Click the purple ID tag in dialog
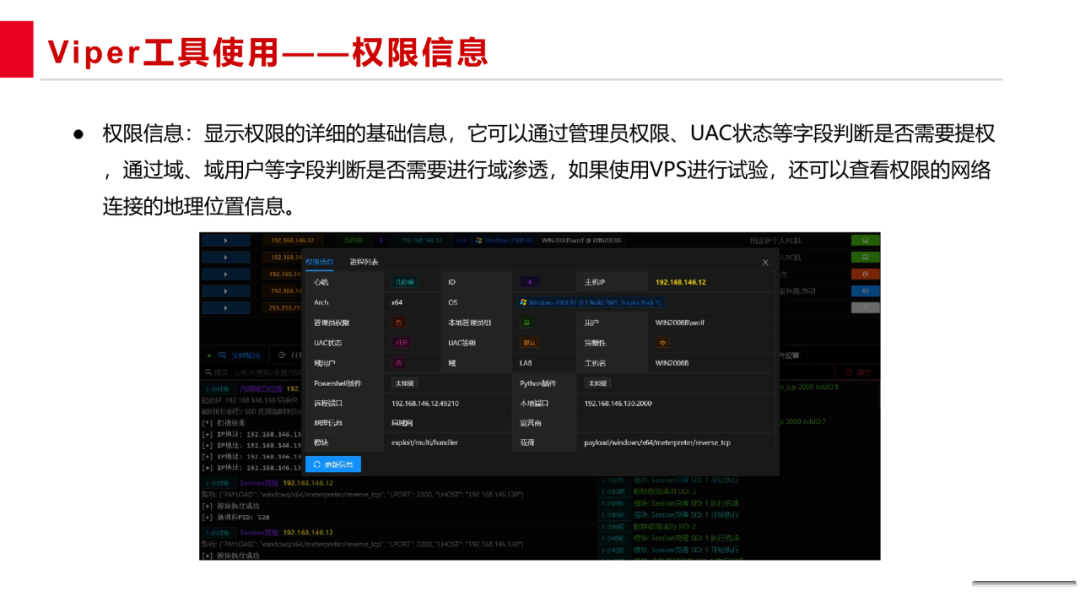The height and width of the screenshot is (608, 1080). click(x=530, y=282)
